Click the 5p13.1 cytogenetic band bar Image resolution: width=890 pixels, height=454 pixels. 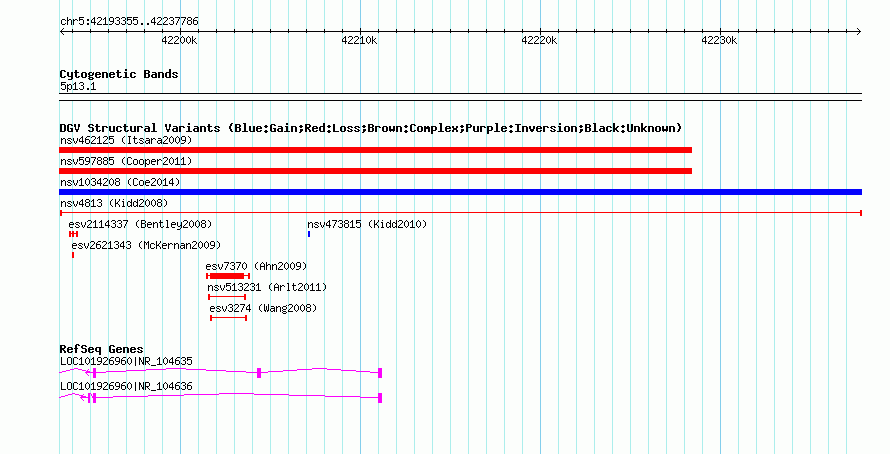click(460, 97)
